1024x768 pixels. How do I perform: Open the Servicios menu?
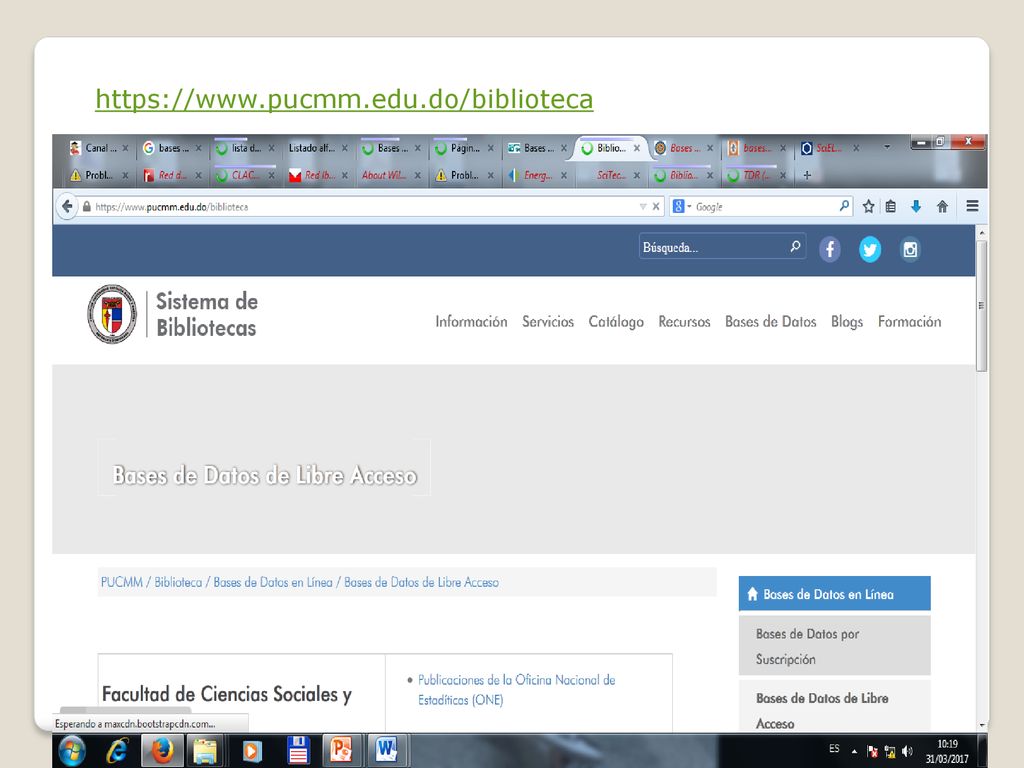coord(548,321)
